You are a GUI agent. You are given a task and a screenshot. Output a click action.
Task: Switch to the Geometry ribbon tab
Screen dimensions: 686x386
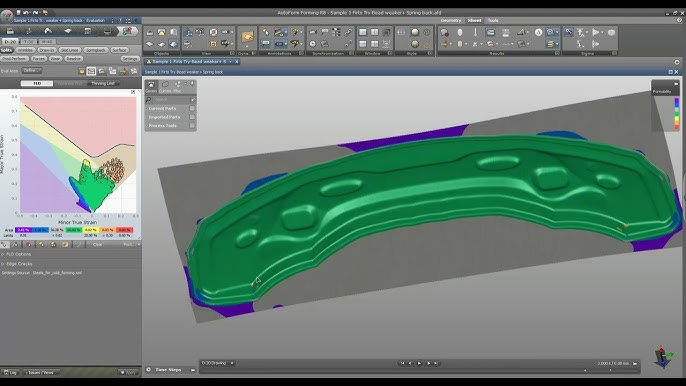[451, 21]
